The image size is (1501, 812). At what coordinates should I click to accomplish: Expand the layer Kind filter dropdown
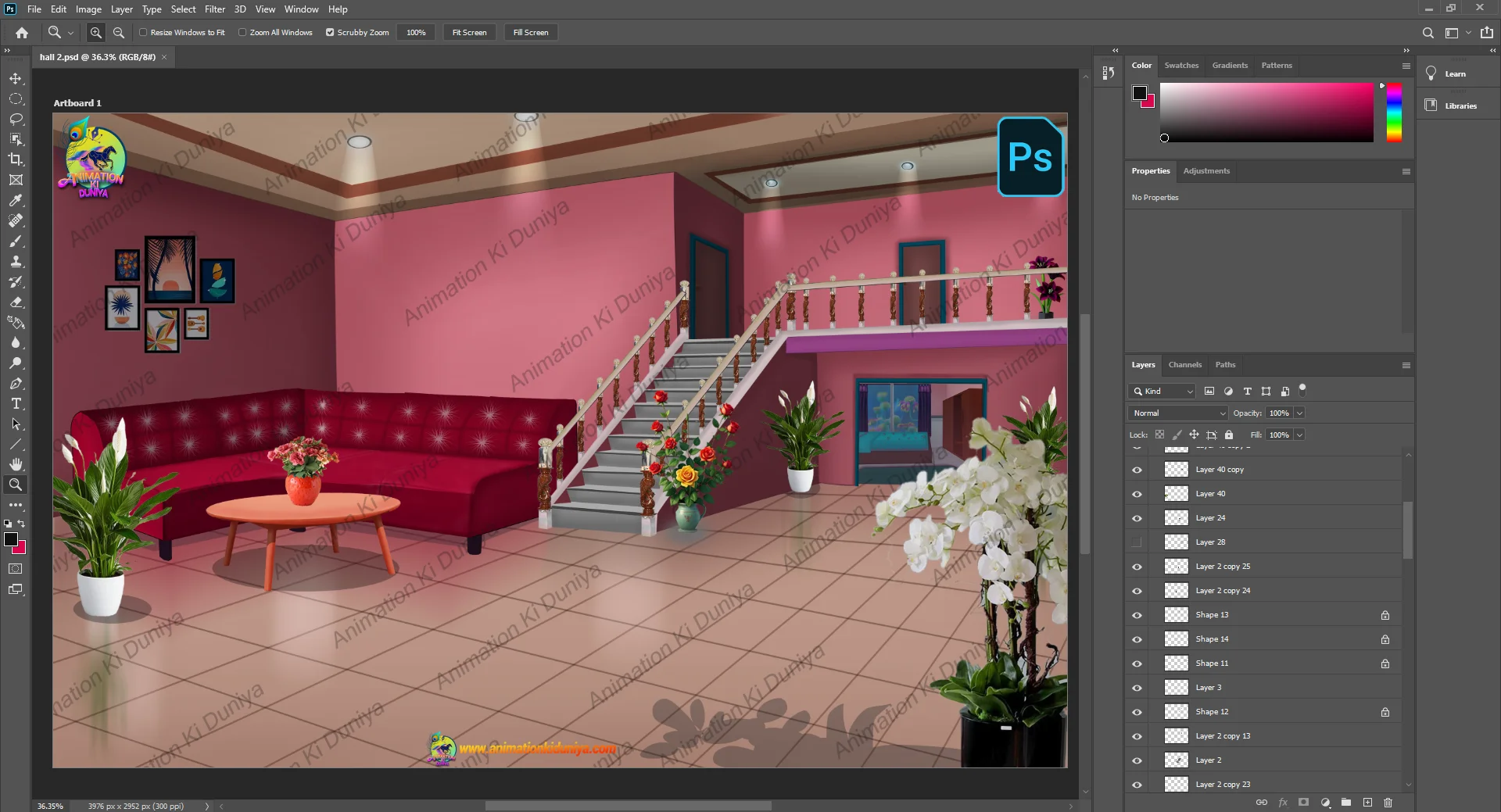(1162, 391)
